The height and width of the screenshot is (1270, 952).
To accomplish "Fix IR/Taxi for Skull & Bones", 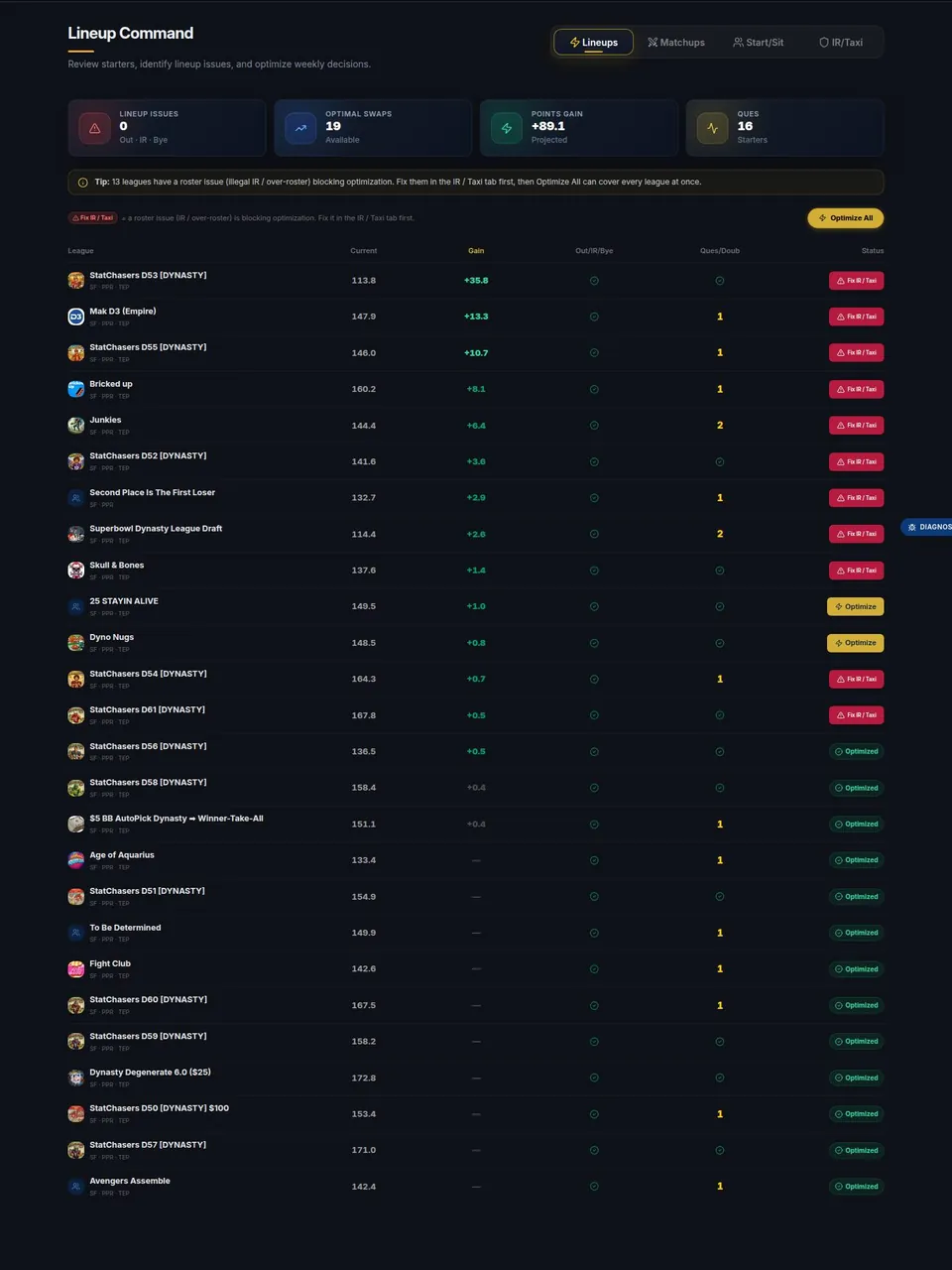I will point(856,571).
